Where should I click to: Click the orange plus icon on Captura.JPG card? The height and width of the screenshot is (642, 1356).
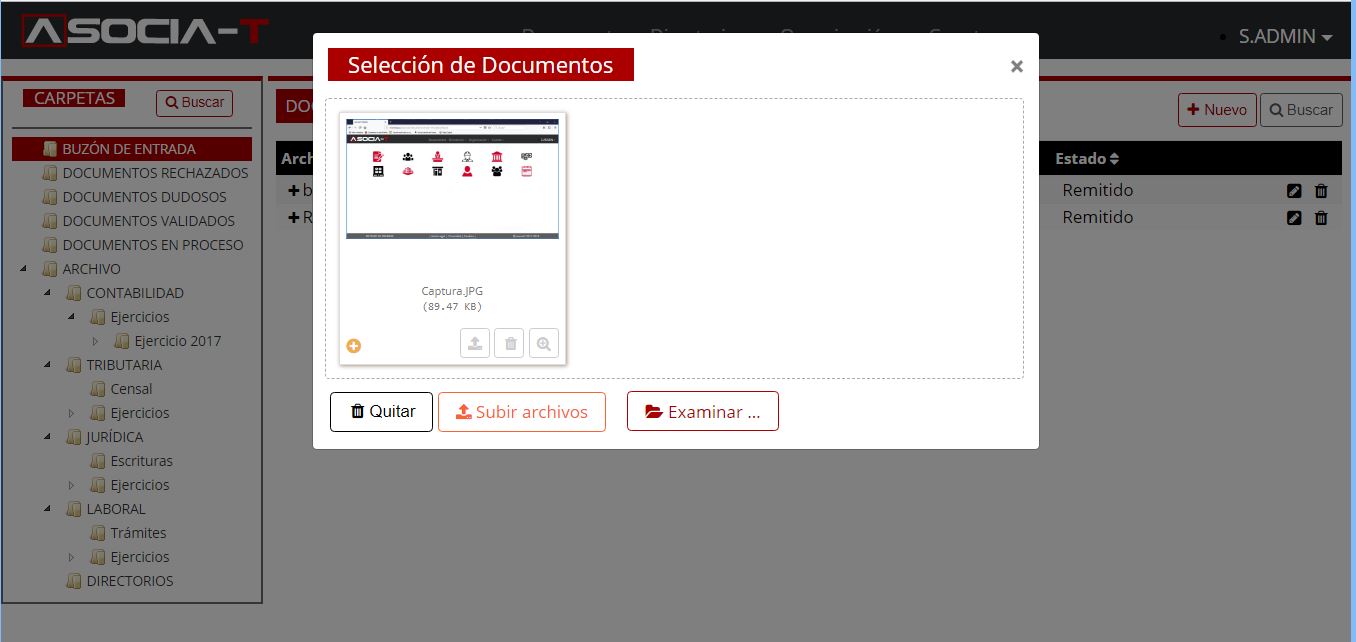click(x=354, y=346)
